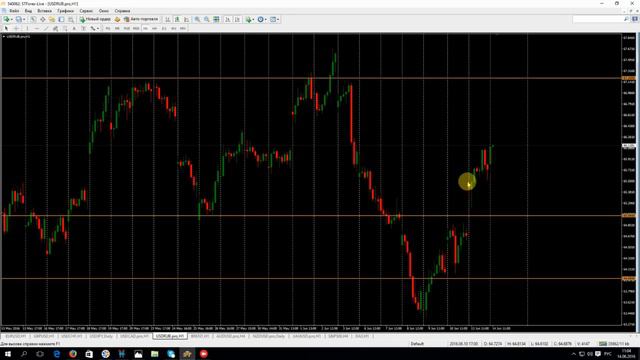This screenshot has height=360, width=640.
Task: Select the text label tool
Action: tap(83, 28)
